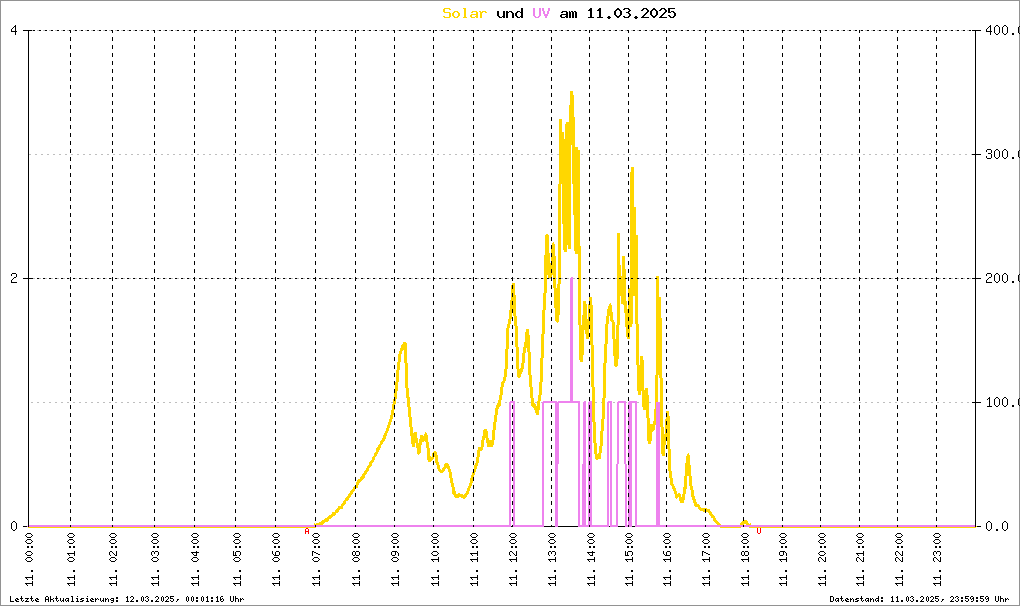Viewport: 1020px width, 606px height.
Task: Click the '11. 15:00' time label
Action: click(629, 559)
